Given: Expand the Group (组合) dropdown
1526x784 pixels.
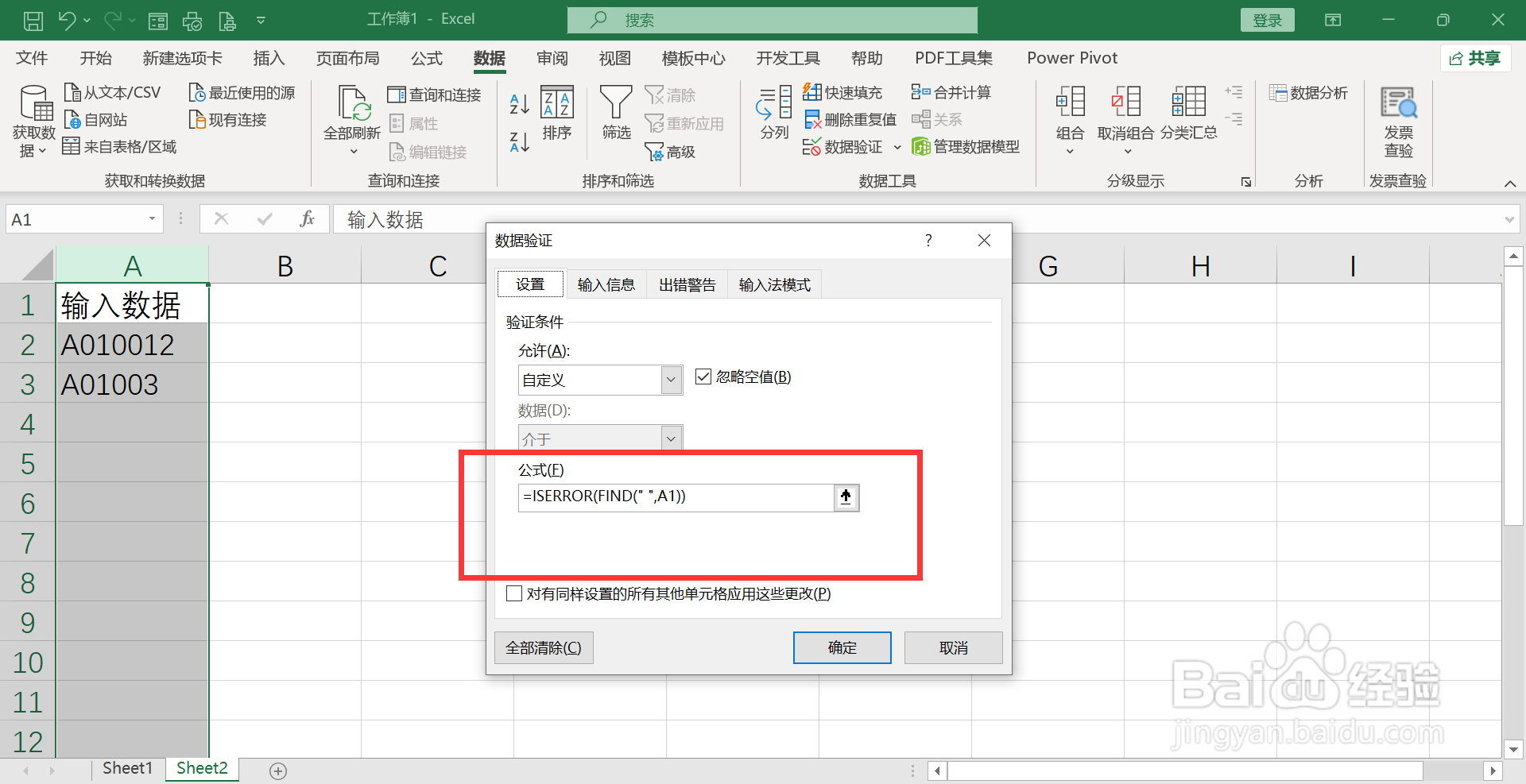Looking at the screenshot, I should click(1070, 152).
